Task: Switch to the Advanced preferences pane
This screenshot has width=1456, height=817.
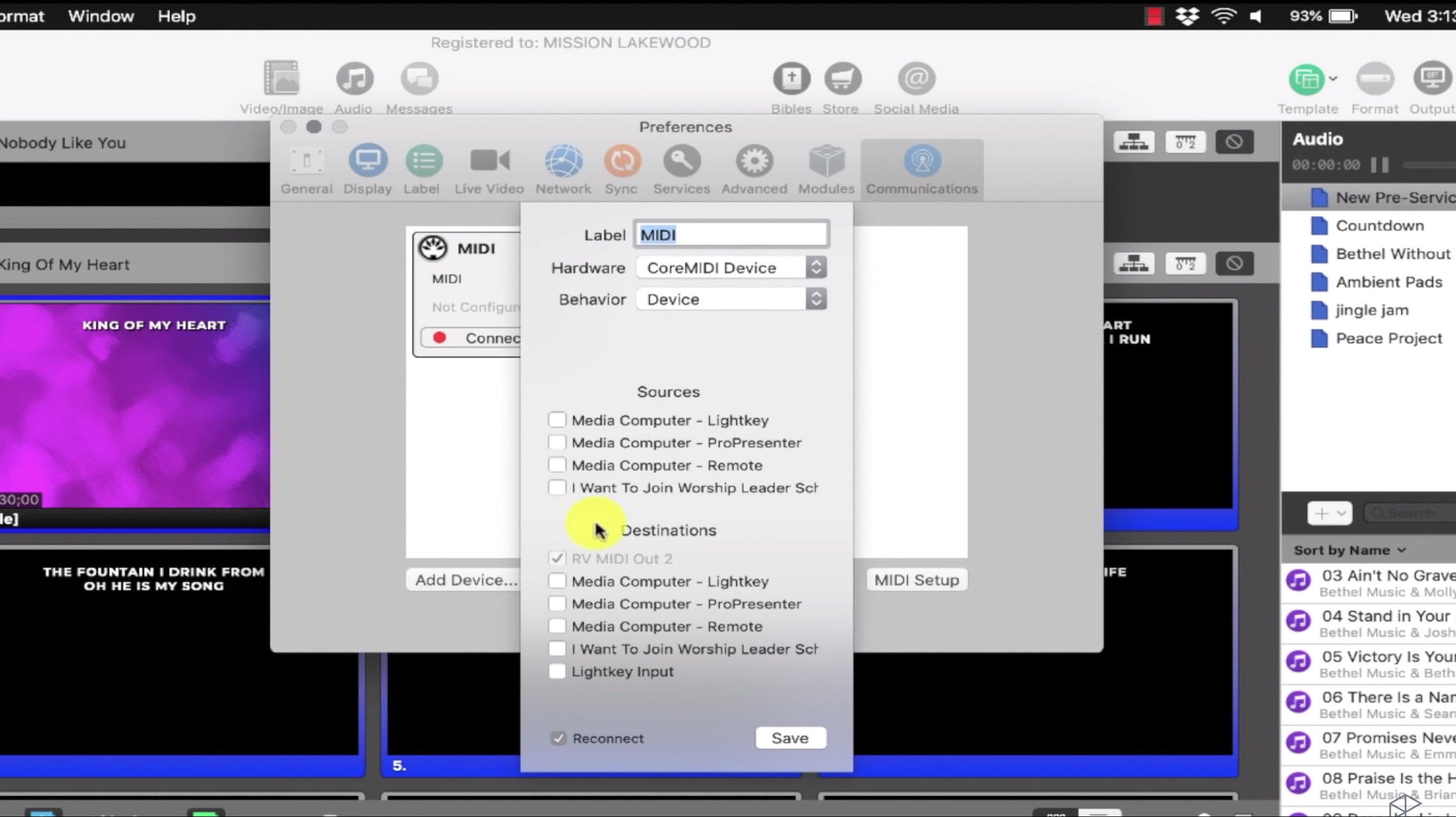Action: click(753, 169)
